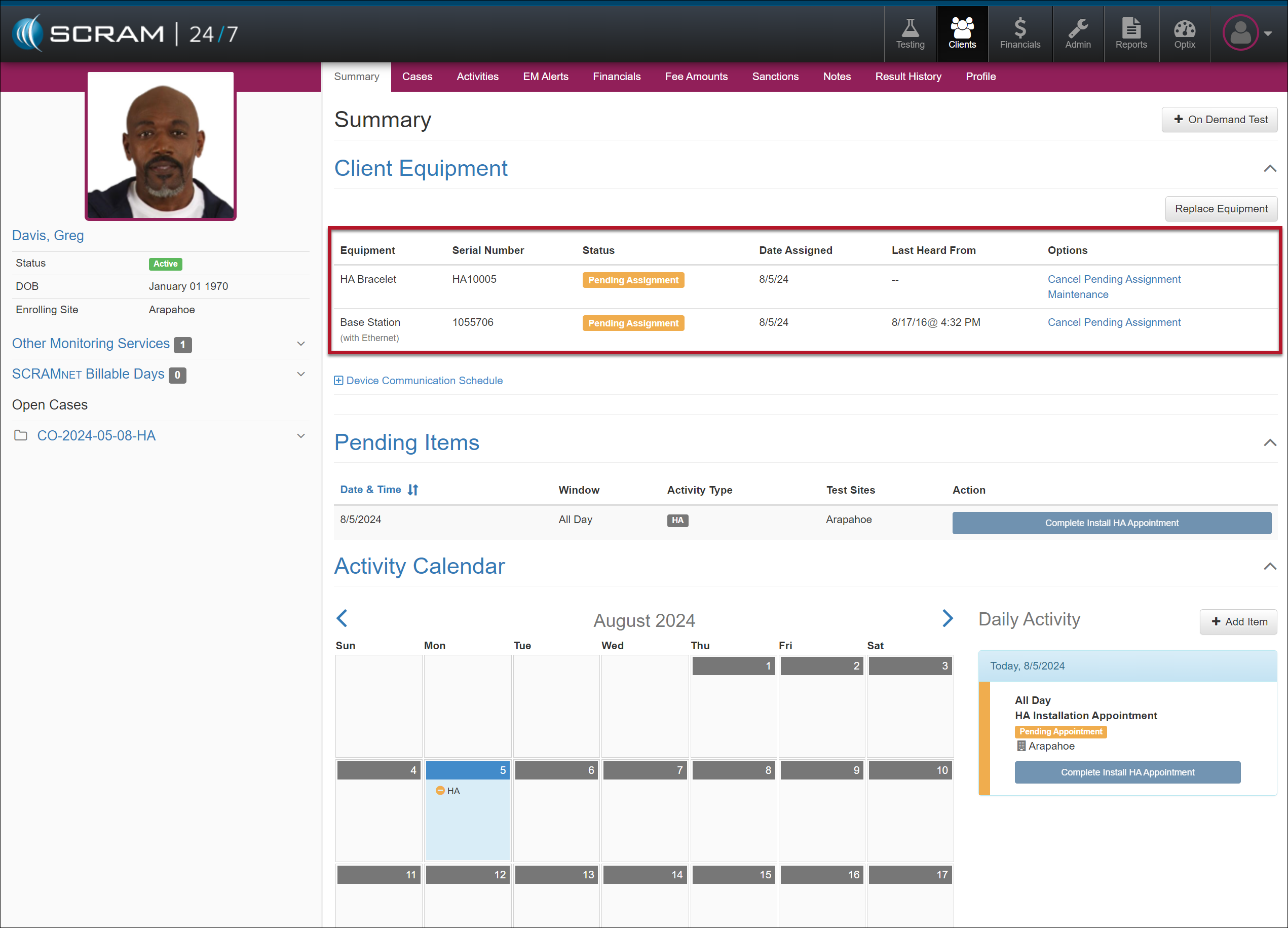The image size is (1288, 928).
Task: Go to next month in calendar
Action: point(948,618)
